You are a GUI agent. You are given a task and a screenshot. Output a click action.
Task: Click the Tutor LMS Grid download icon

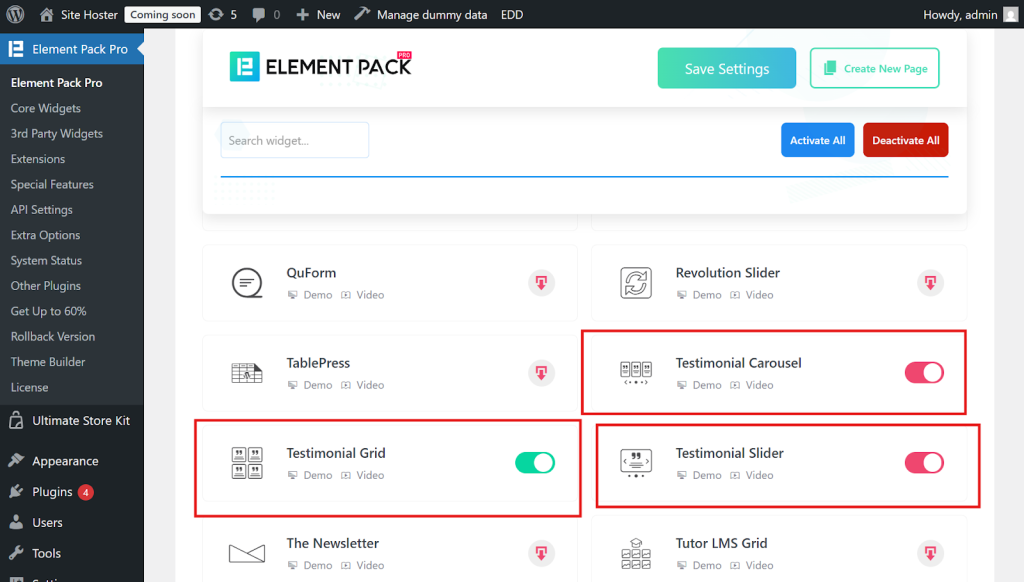(x=930, y=553)
